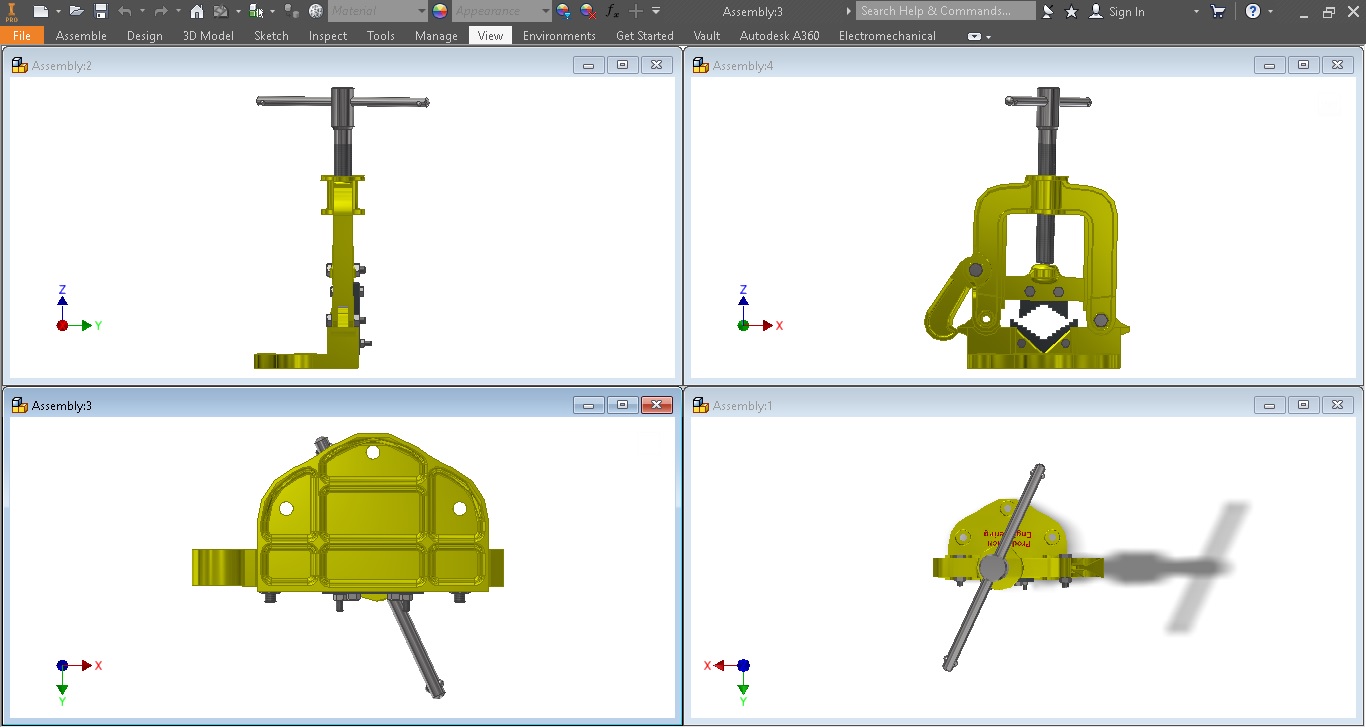Click the Redo arrow icon

coord(161,11)
